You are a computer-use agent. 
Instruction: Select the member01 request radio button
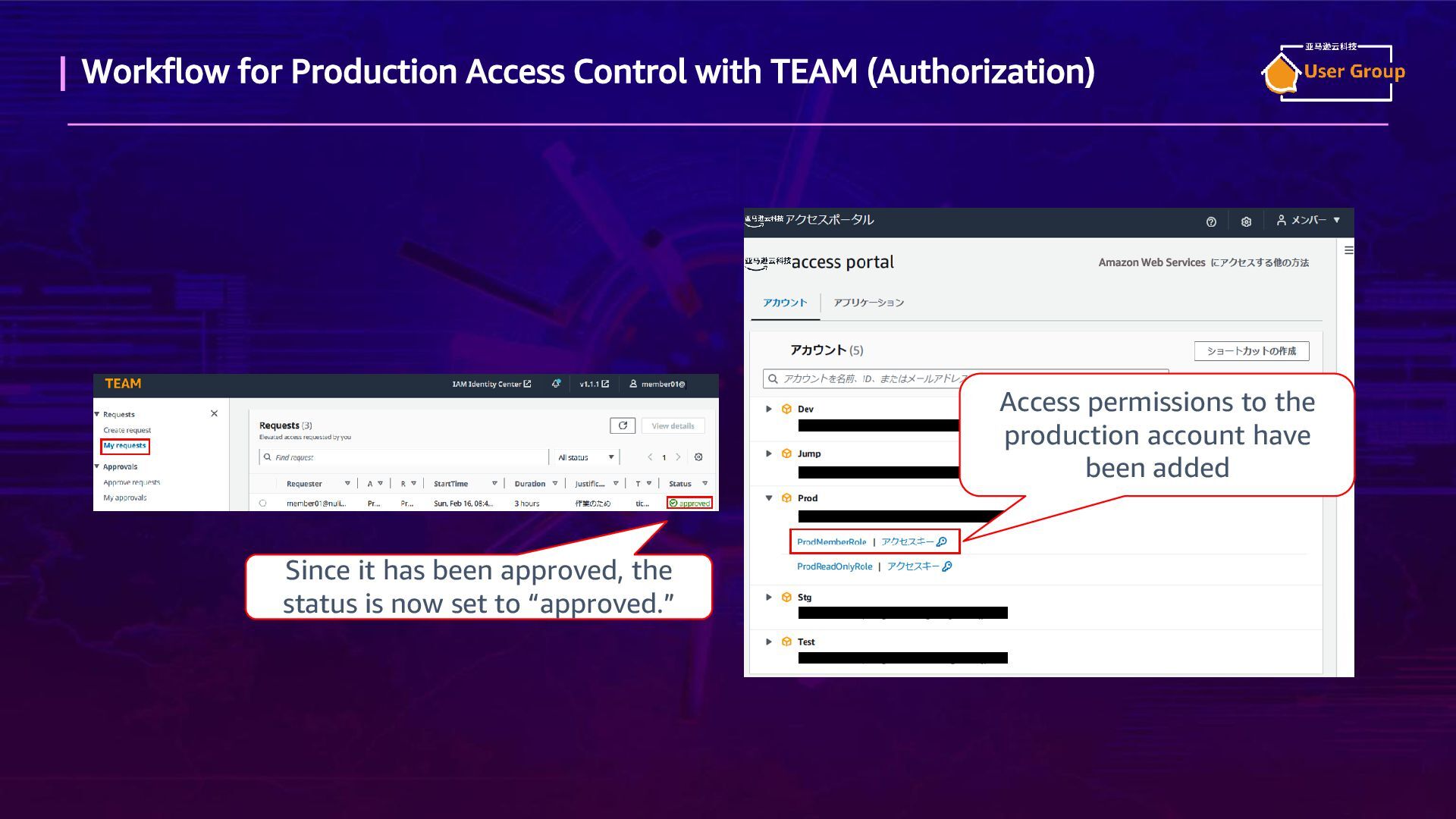coord(263,504)
